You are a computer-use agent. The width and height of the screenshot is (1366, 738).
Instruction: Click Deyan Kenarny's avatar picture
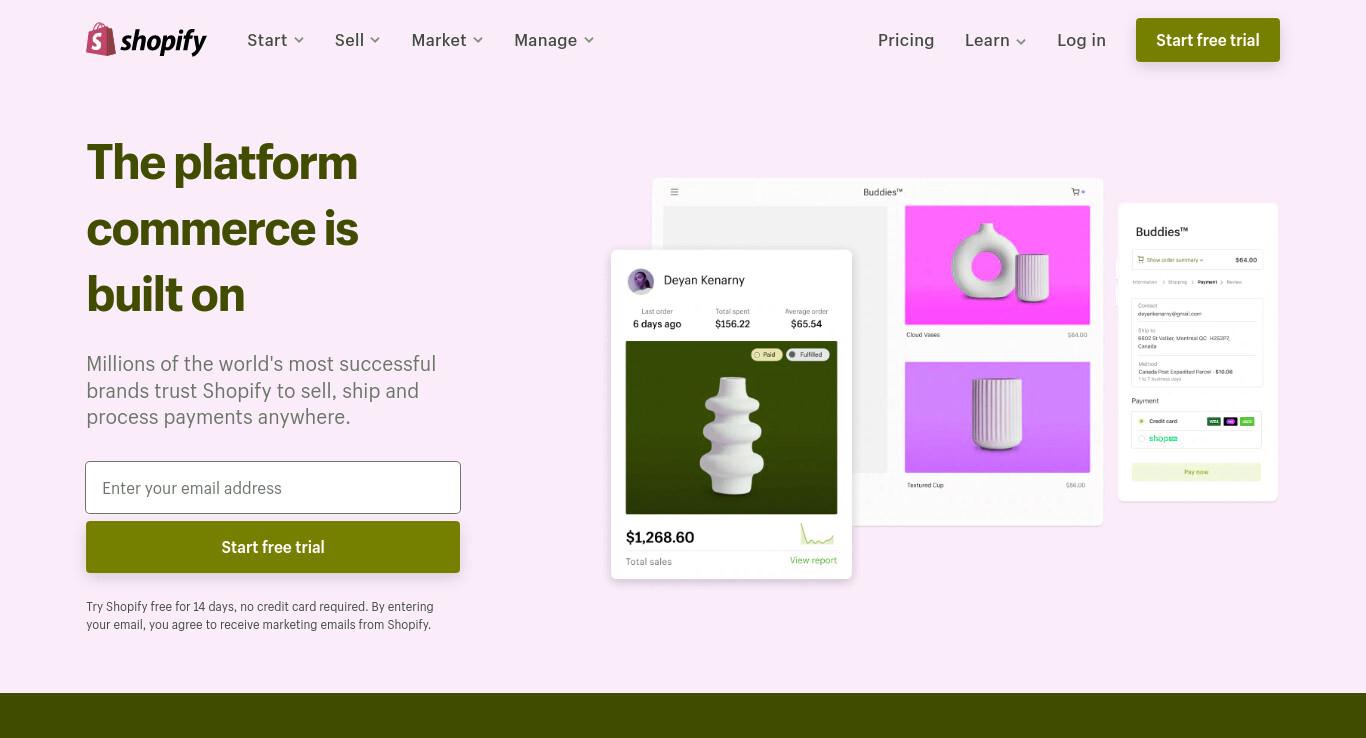(x=641, y=281)
